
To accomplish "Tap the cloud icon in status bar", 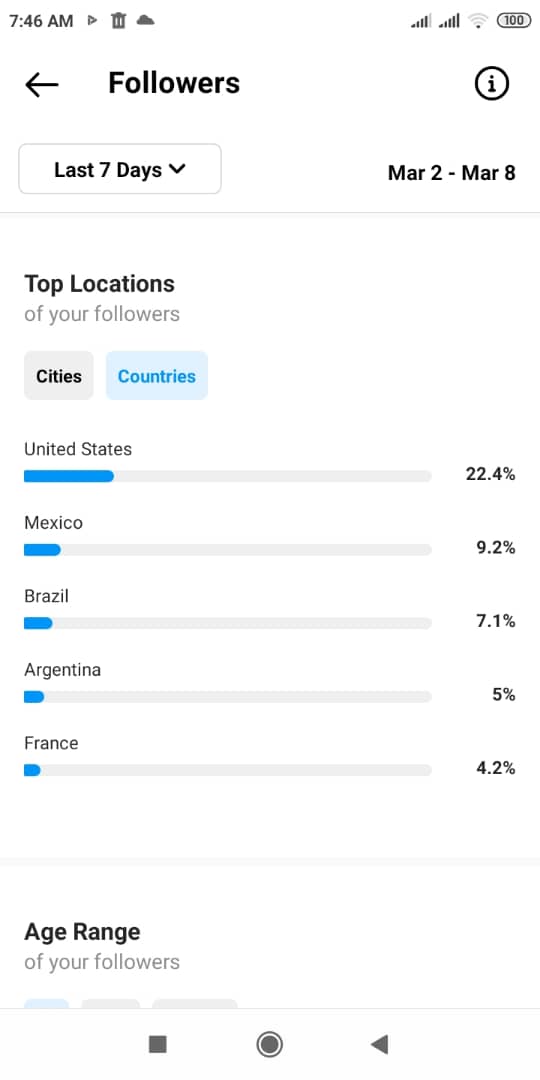I will (x=145, y=21).
